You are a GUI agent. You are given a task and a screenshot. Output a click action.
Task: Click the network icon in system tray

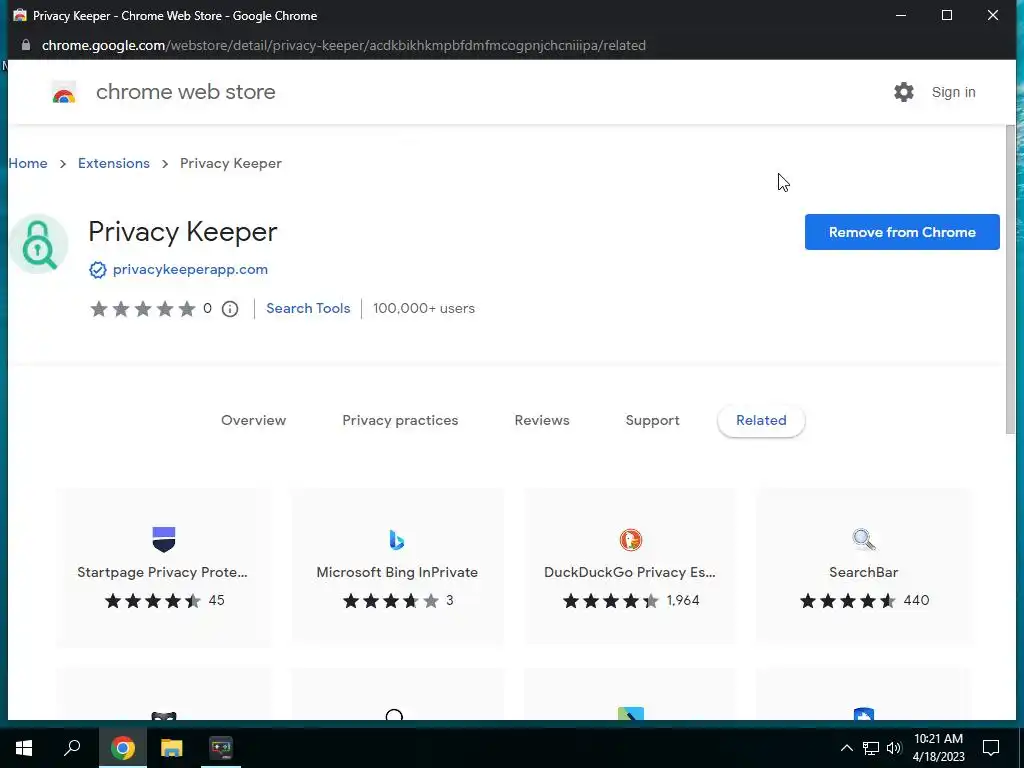click(x=871, y=748)
